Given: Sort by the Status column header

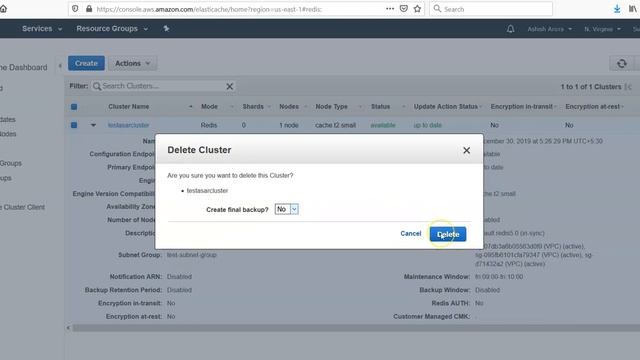Looking at the screenshot, I should point(380,107).
